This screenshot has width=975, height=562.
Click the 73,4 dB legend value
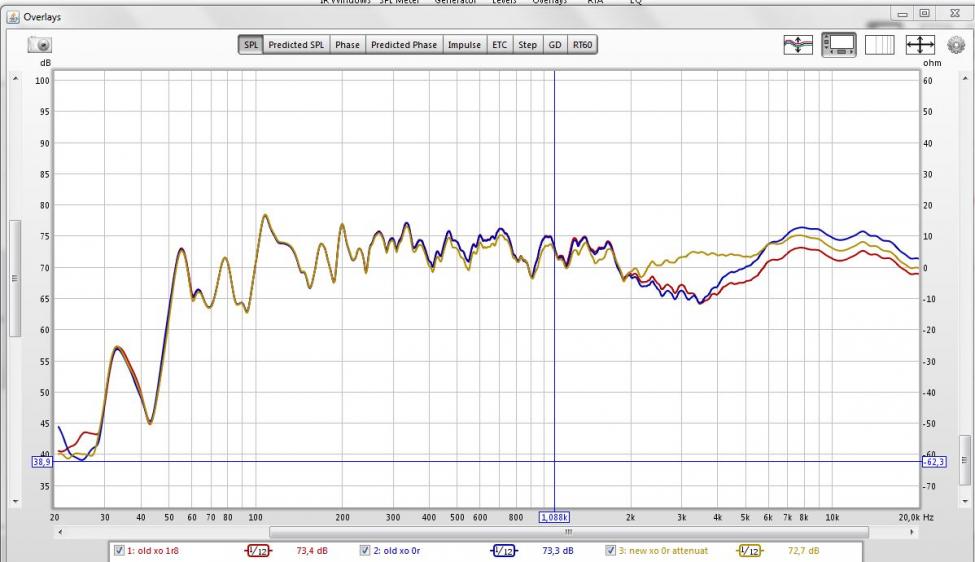312,551
